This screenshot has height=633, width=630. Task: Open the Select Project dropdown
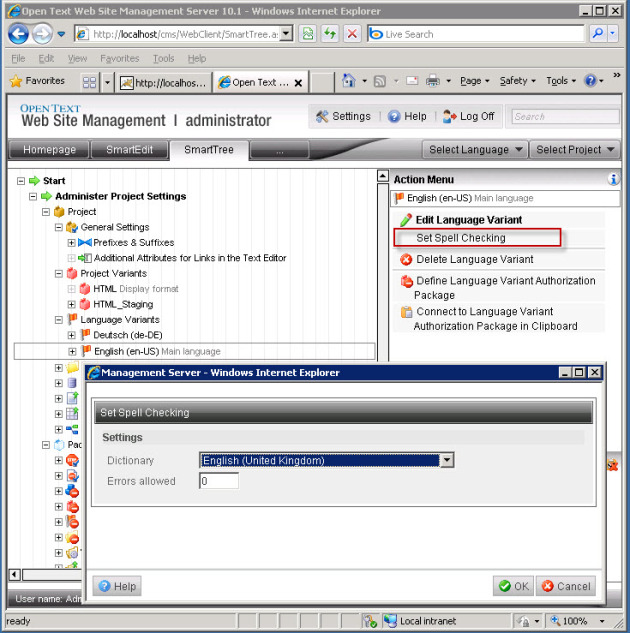575,149
